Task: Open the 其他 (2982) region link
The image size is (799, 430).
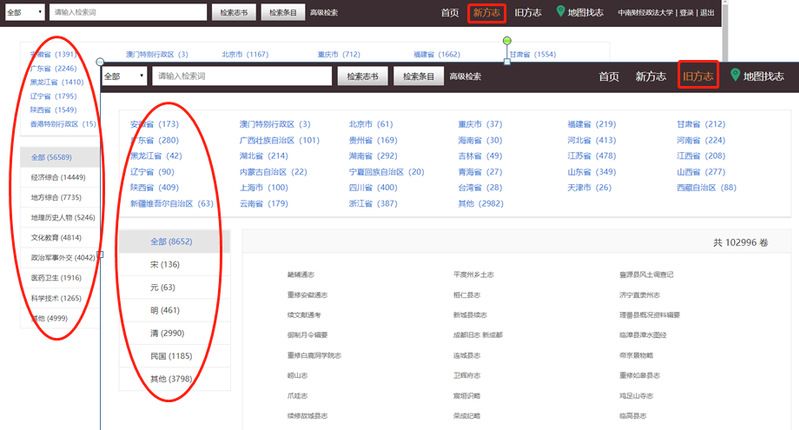Action: [x=480, y=203]
